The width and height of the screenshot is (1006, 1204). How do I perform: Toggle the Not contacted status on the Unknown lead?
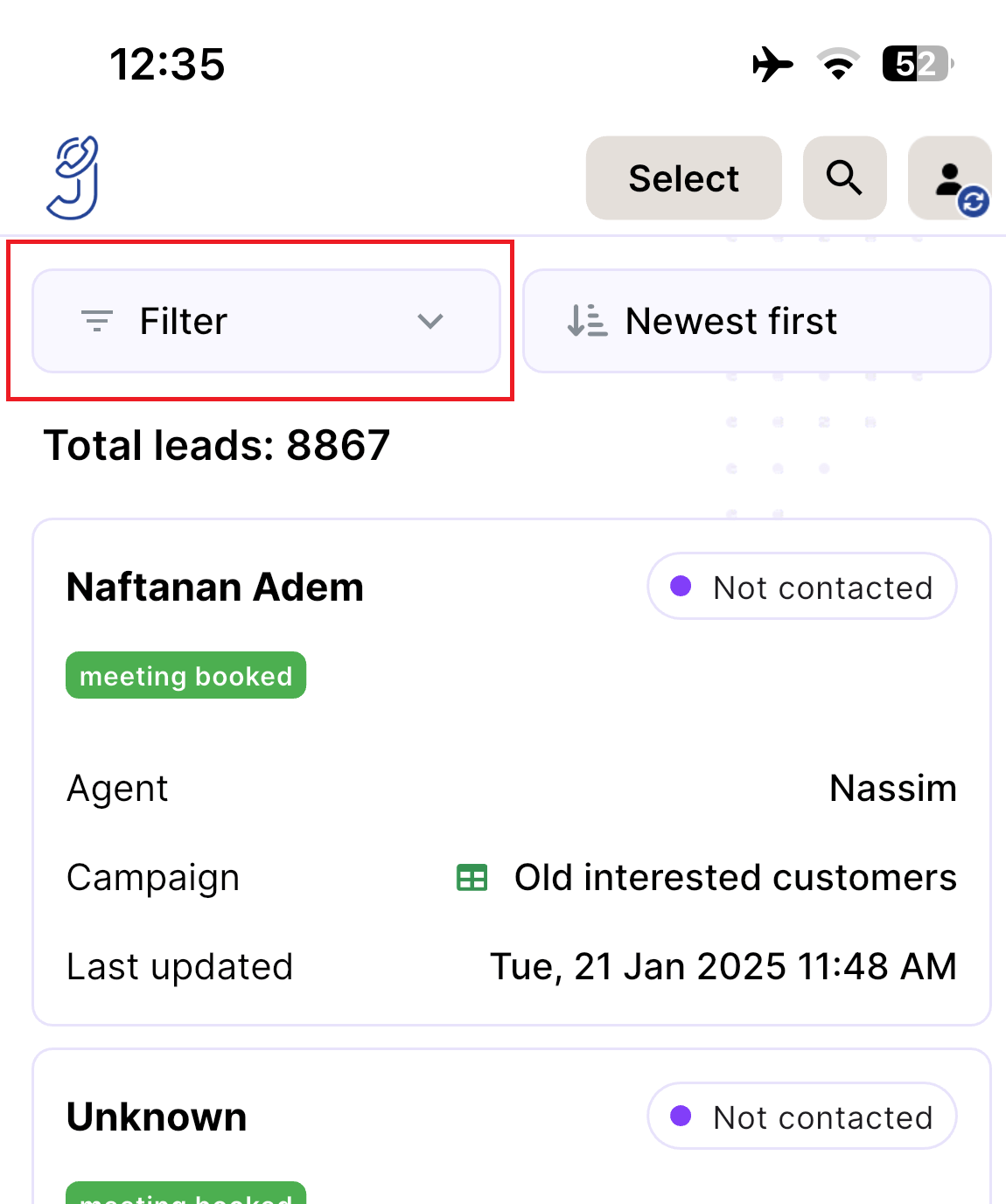point(800,1116)
